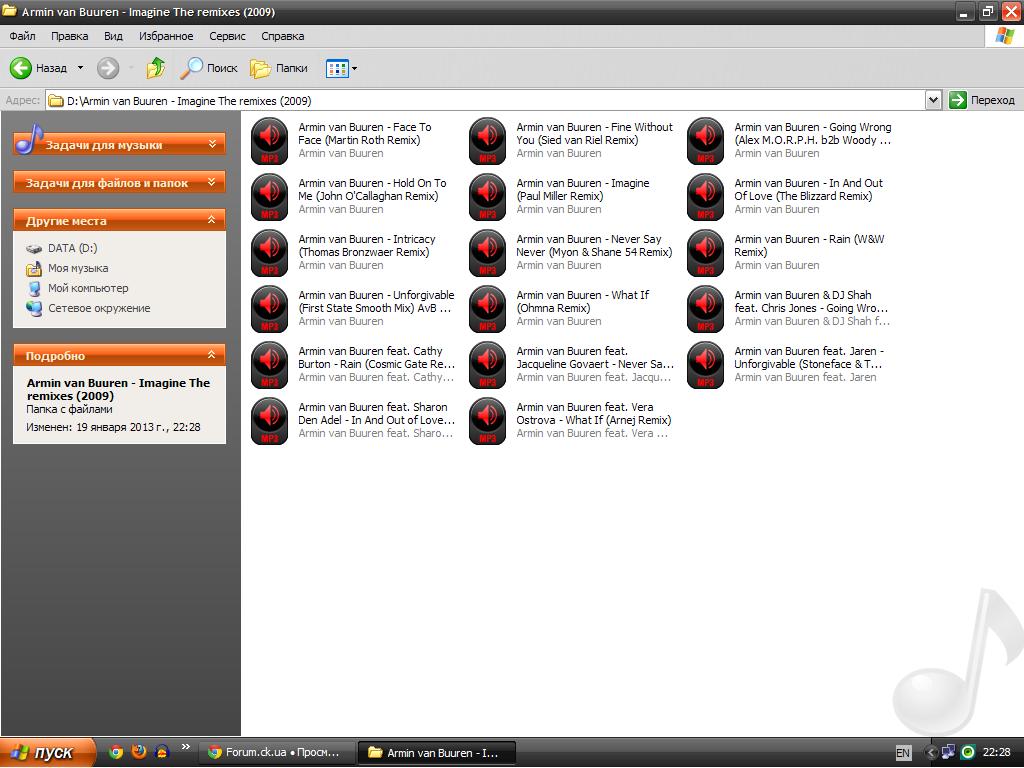This screenshot has width=1024, height=768.
Task: Open the Правка menu
Action: click(69, 36)
